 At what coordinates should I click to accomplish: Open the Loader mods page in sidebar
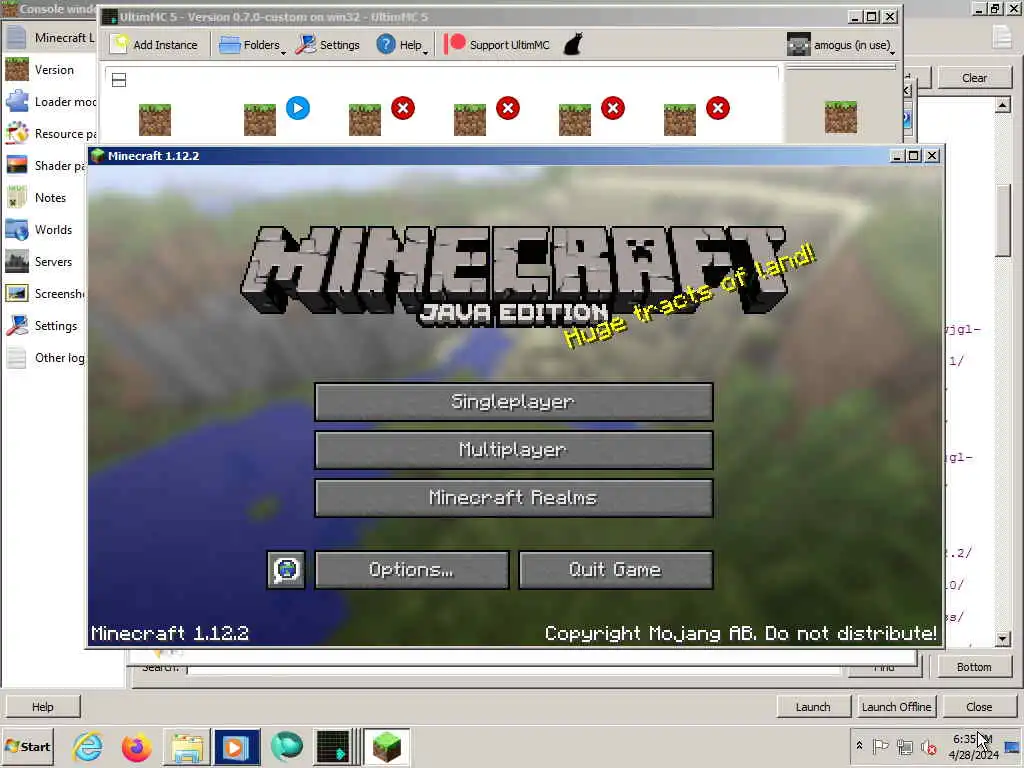[x=49, y=102]
